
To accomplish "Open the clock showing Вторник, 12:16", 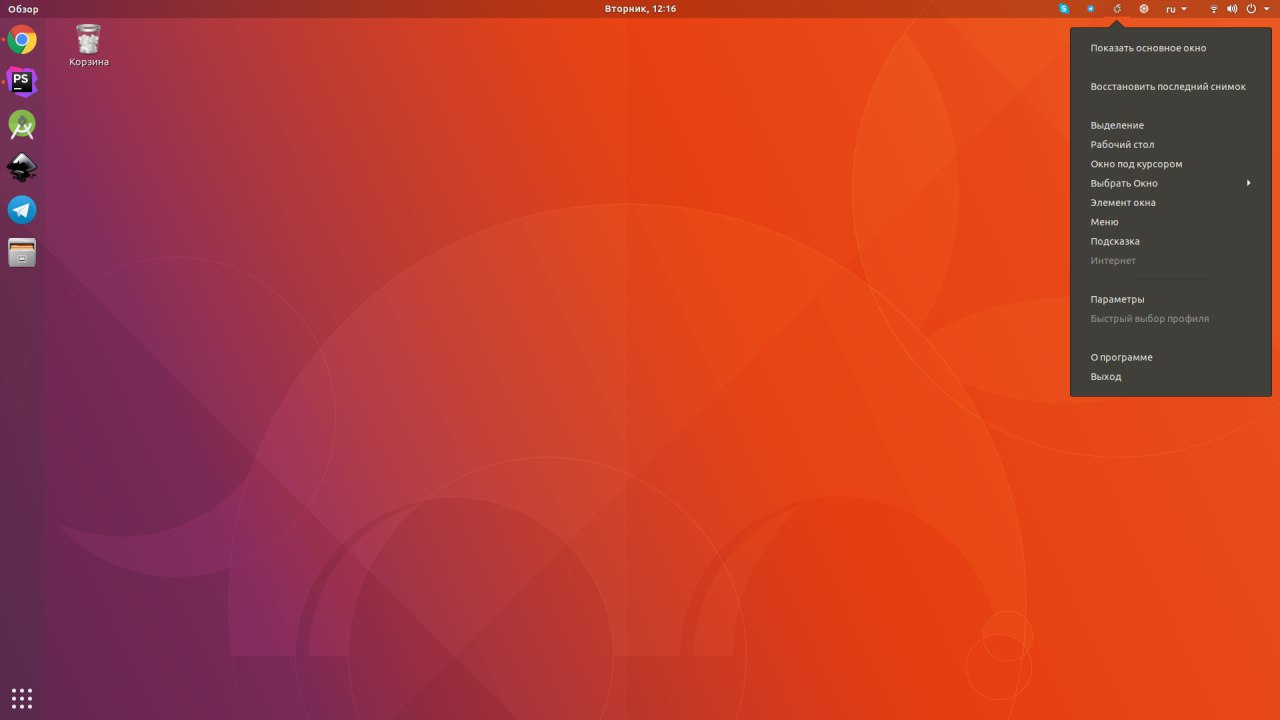I will tap(640, 9).
